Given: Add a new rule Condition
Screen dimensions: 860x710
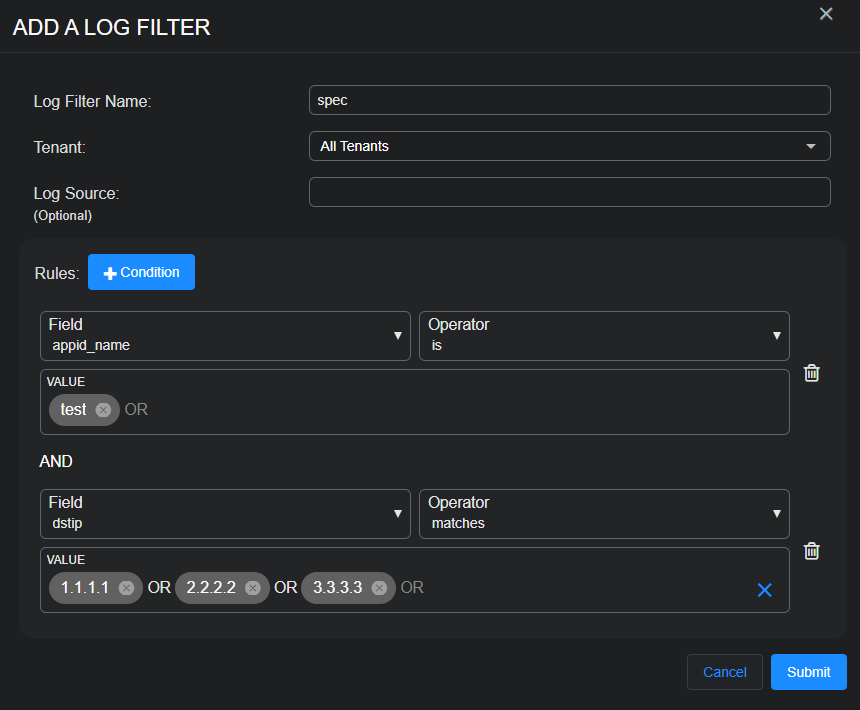Looking at the screenshot, I should tap(141, 272).
